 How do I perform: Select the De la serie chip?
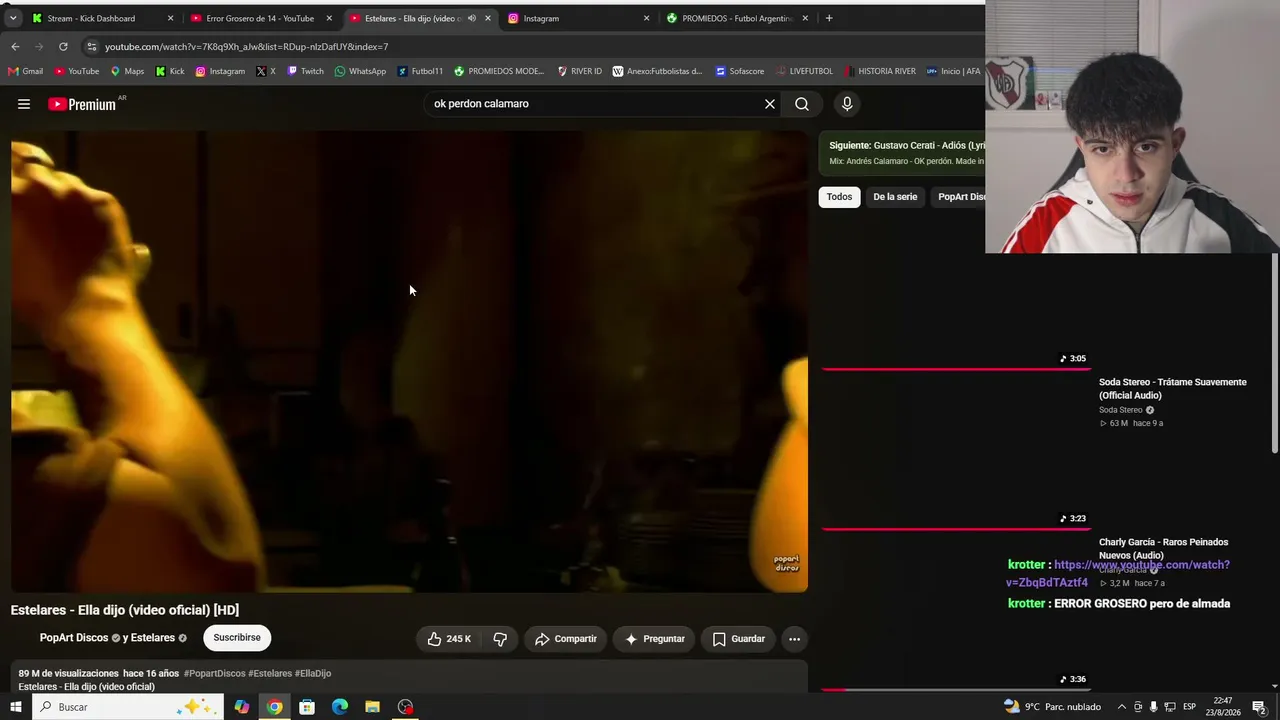pyautogui.click(x=895, y=197)
